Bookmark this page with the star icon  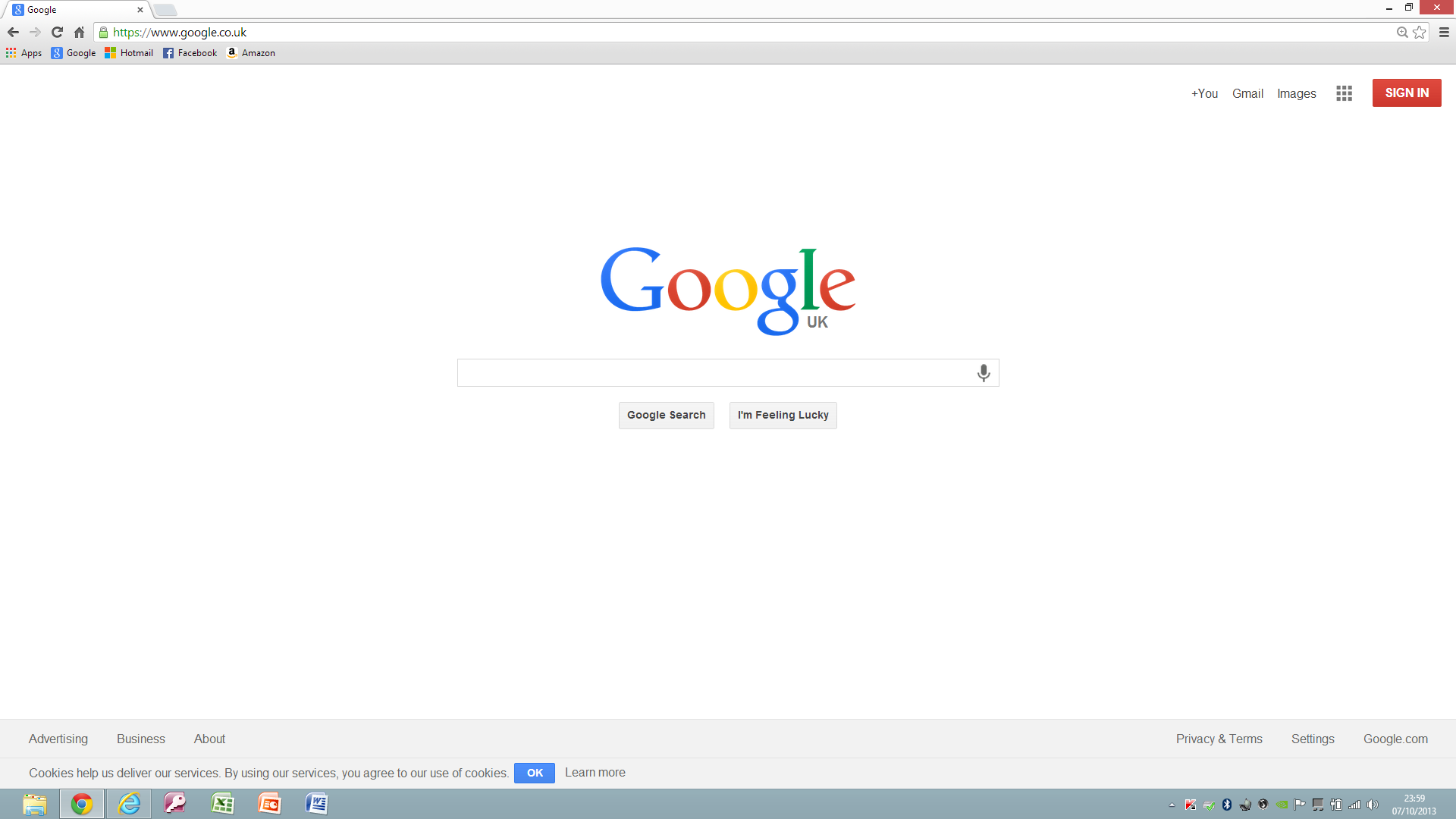(1420, 32)
